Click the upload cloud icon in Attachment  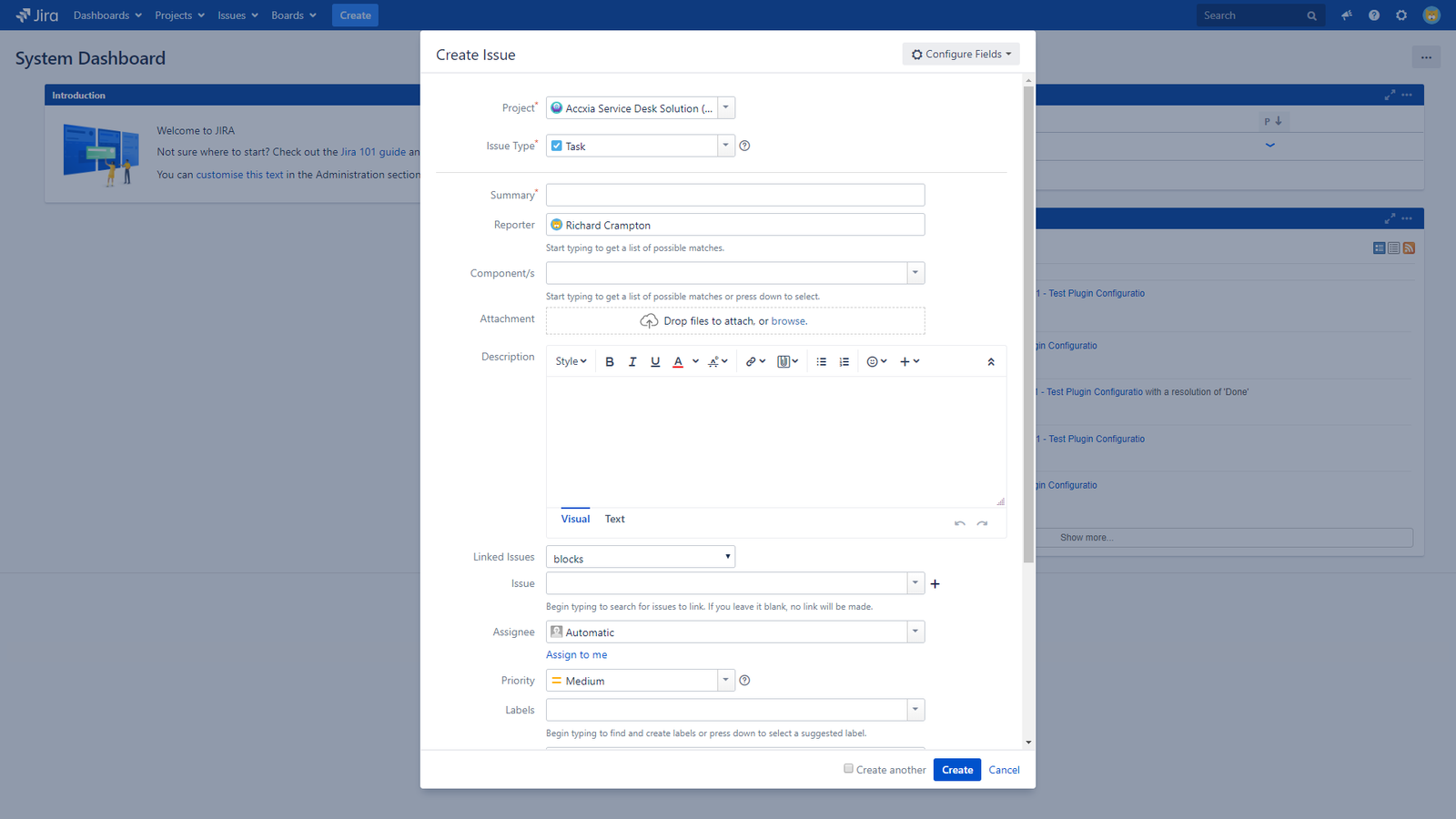tap(649, 321)
